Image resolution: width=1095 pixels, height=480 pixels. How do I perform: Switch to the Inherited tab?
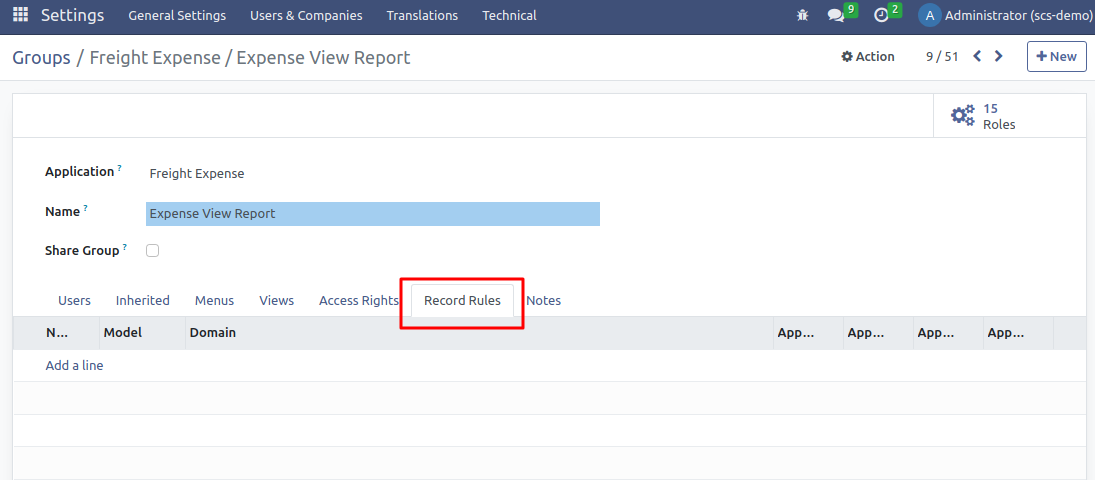142,300
